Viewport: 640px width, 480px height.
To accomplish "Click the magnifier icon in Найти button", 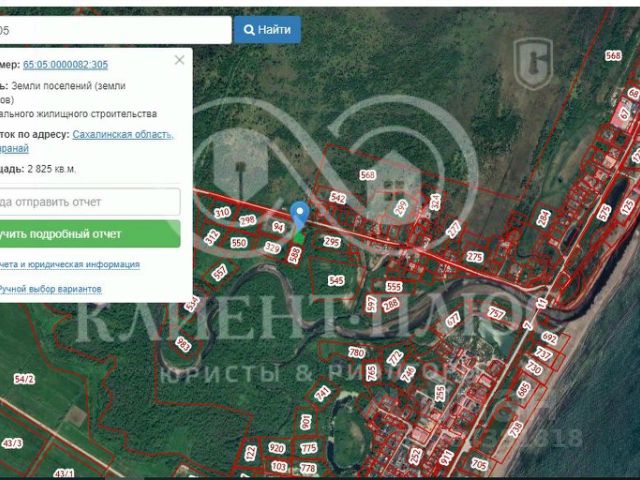I will coord(249,30).
